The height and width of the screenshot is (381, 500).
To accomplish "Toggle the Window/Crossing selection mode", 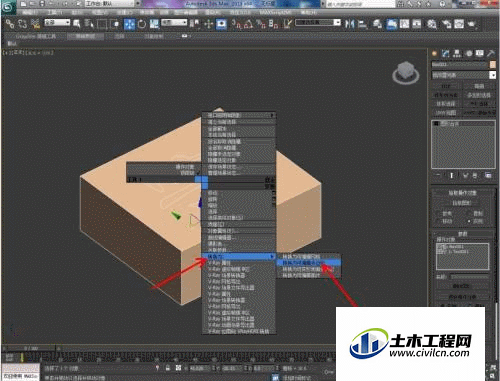I will tap(115, 24).
